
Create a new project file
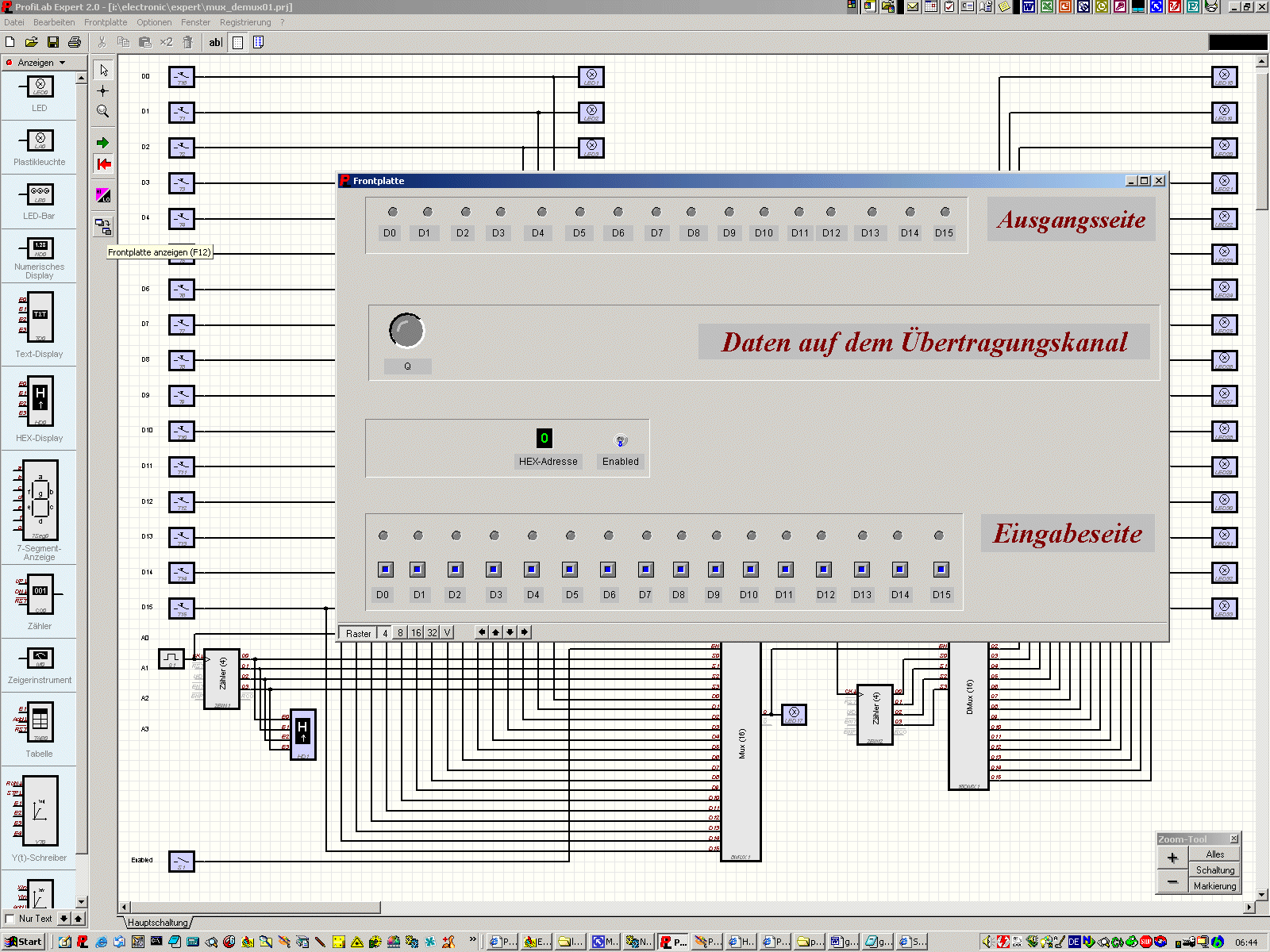10,42
